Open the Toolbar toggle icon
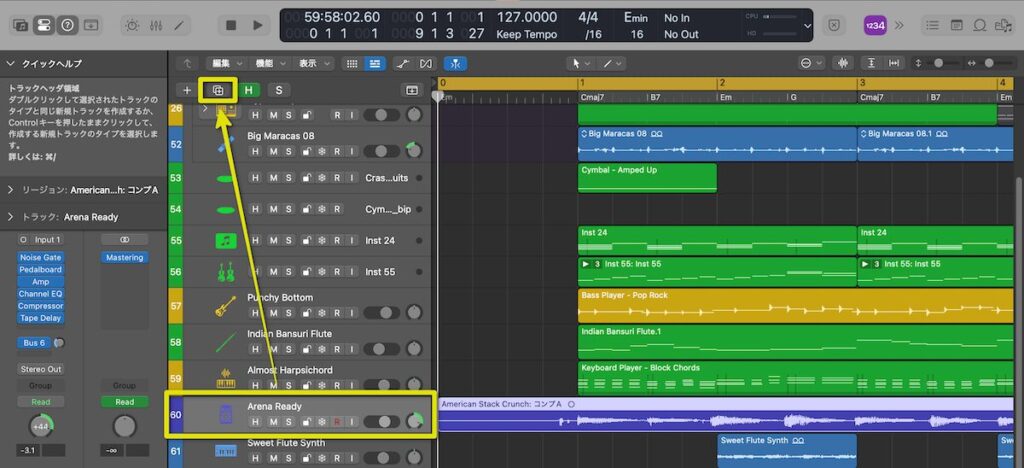The height and width of the screenshot is (468, 1024). [89, 25]
